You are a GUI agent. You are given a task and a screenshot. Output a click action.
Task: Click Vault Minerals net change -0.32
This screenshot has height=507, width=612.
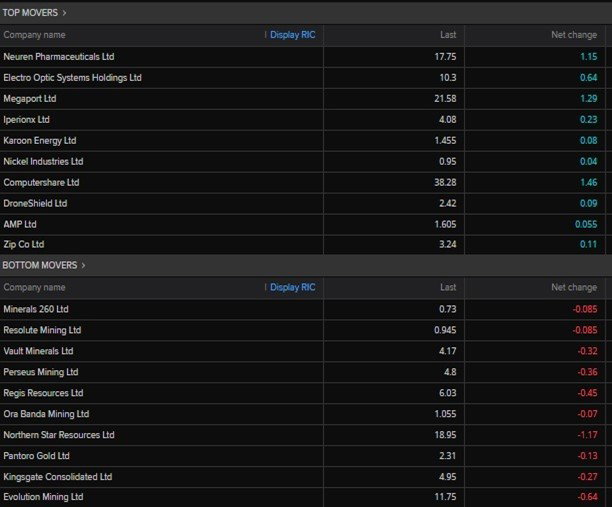(587, 351)
